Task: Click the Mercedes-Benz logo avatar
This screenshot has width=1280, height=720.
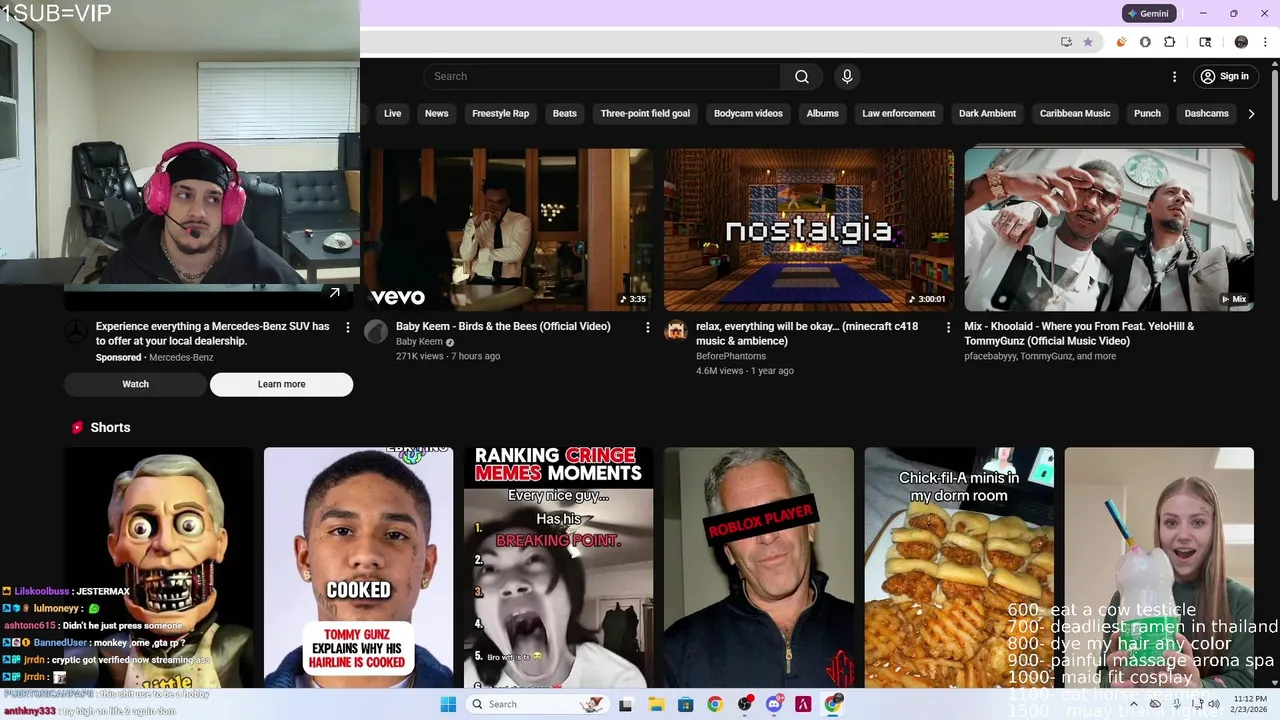Action: [76, 332]
